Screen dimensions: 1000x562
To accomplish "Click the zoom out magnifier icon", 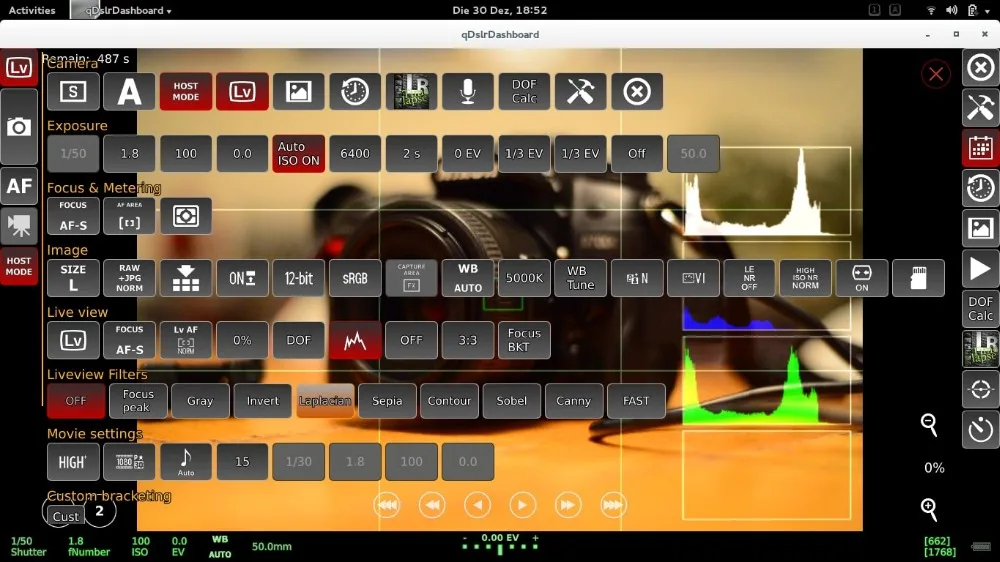I will click(x=929, y=424).
